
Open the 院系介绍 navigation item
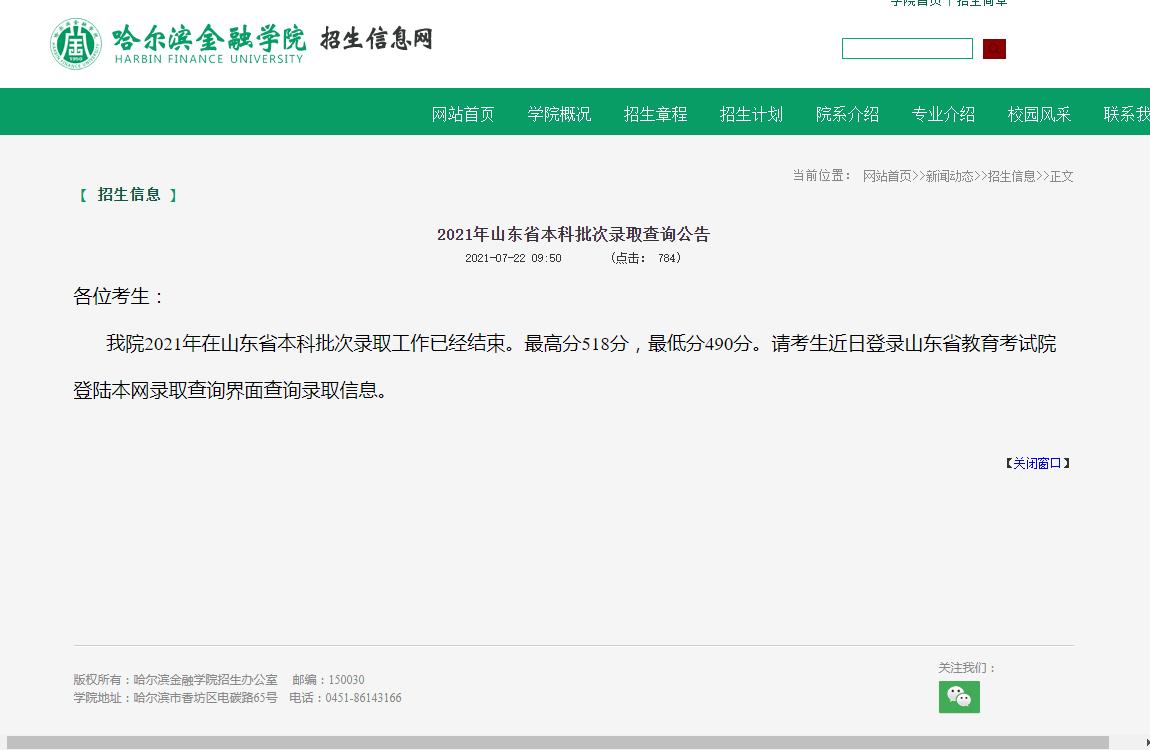[847, 114]
